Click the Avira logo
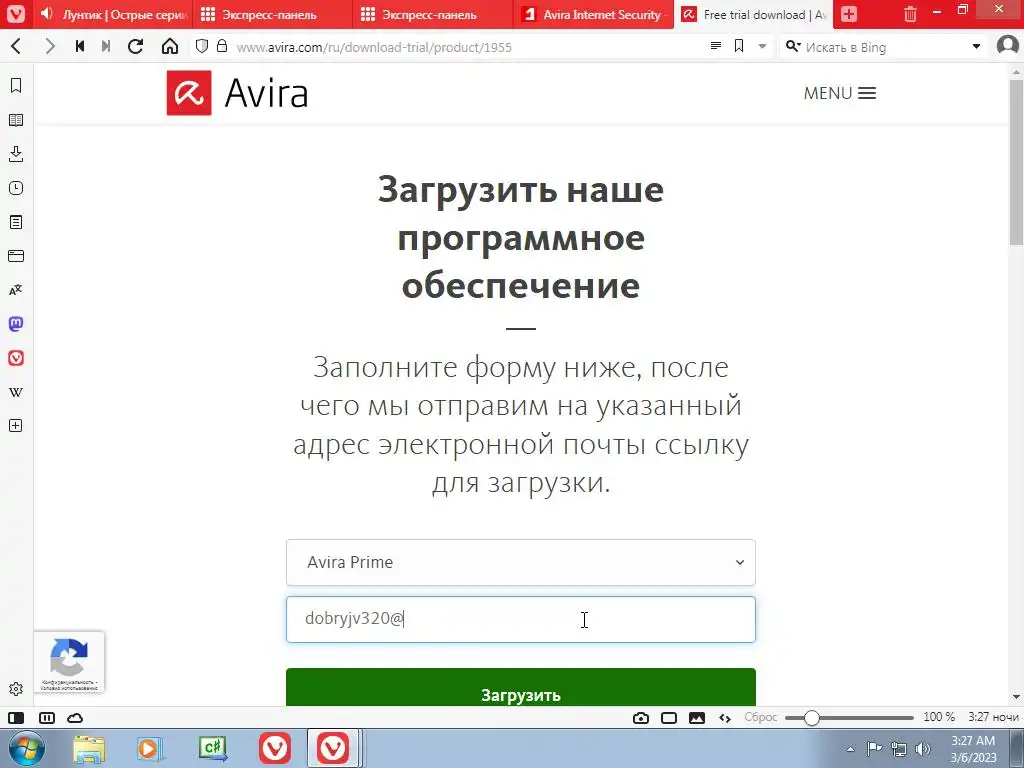 (x=238, y=93)
